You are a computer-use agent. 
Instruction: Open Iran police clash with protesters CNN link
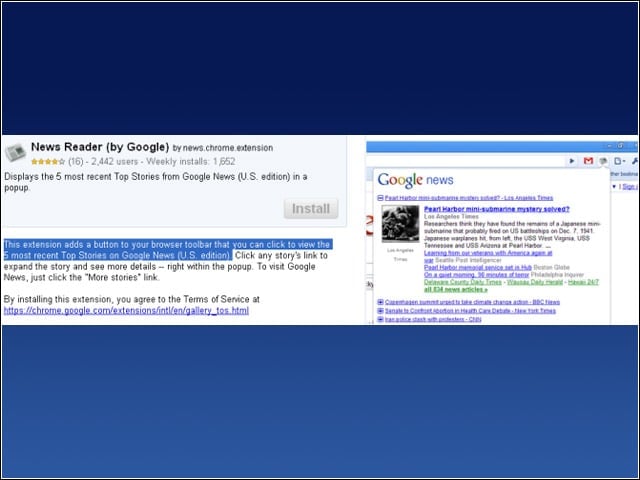[x=433, y=319]
